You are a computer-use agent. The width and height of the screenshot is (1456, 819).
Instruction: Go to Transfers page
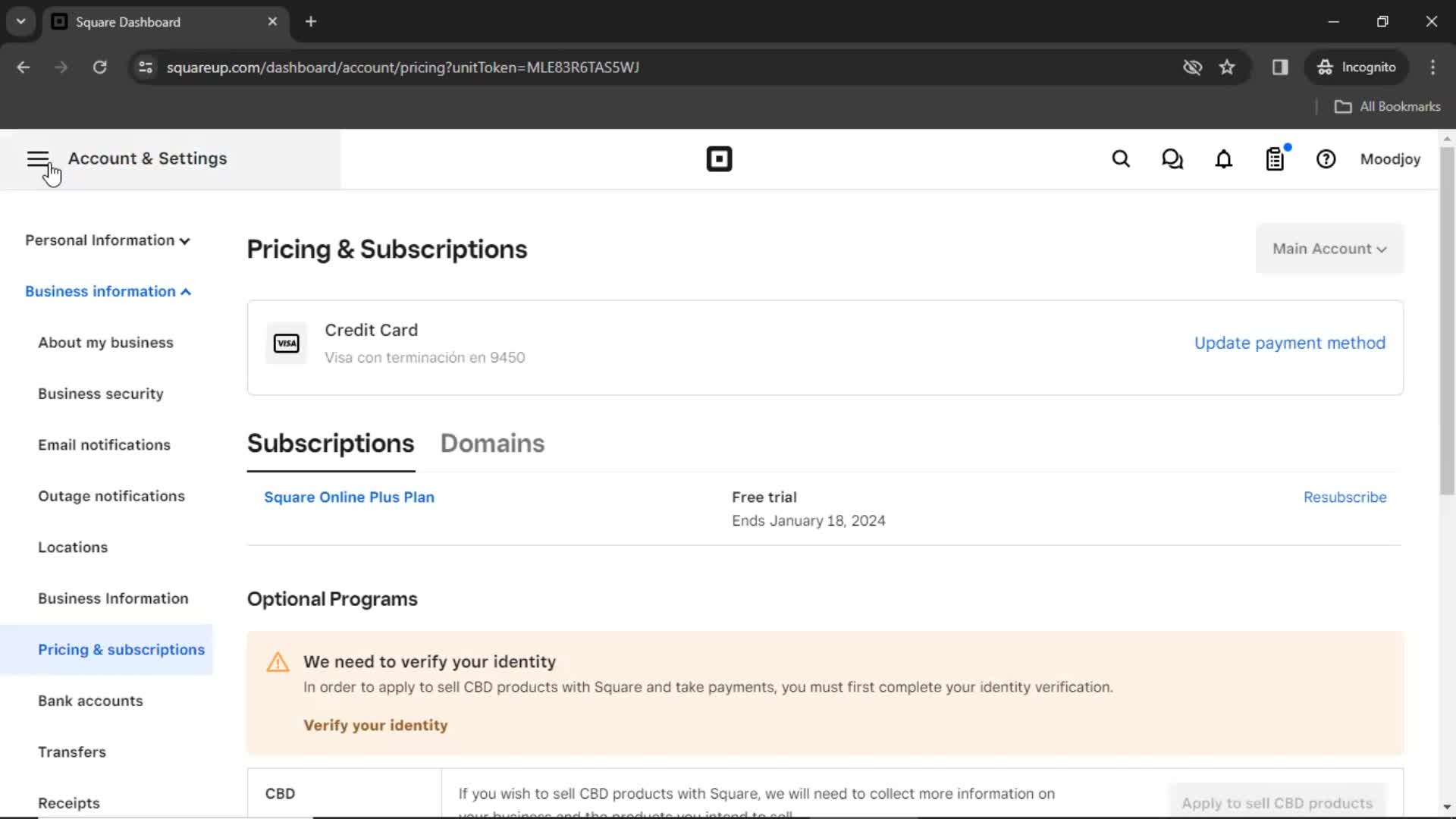[72, 752]
